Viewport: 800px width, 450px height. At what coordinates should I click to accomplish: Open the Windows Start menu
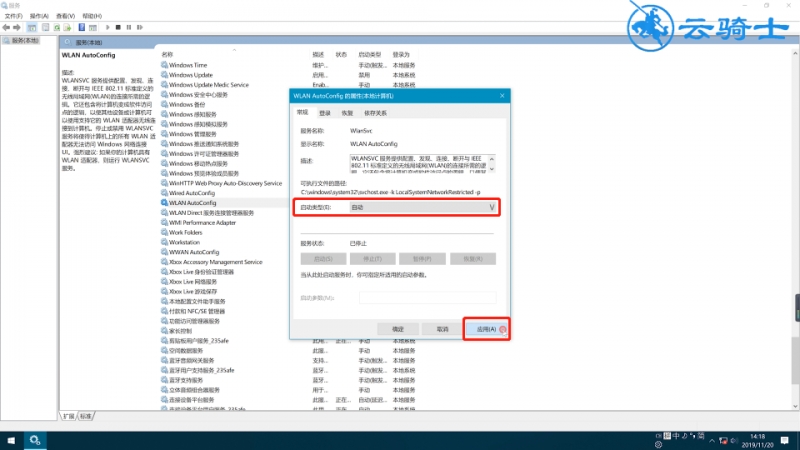tap(11, 440)
